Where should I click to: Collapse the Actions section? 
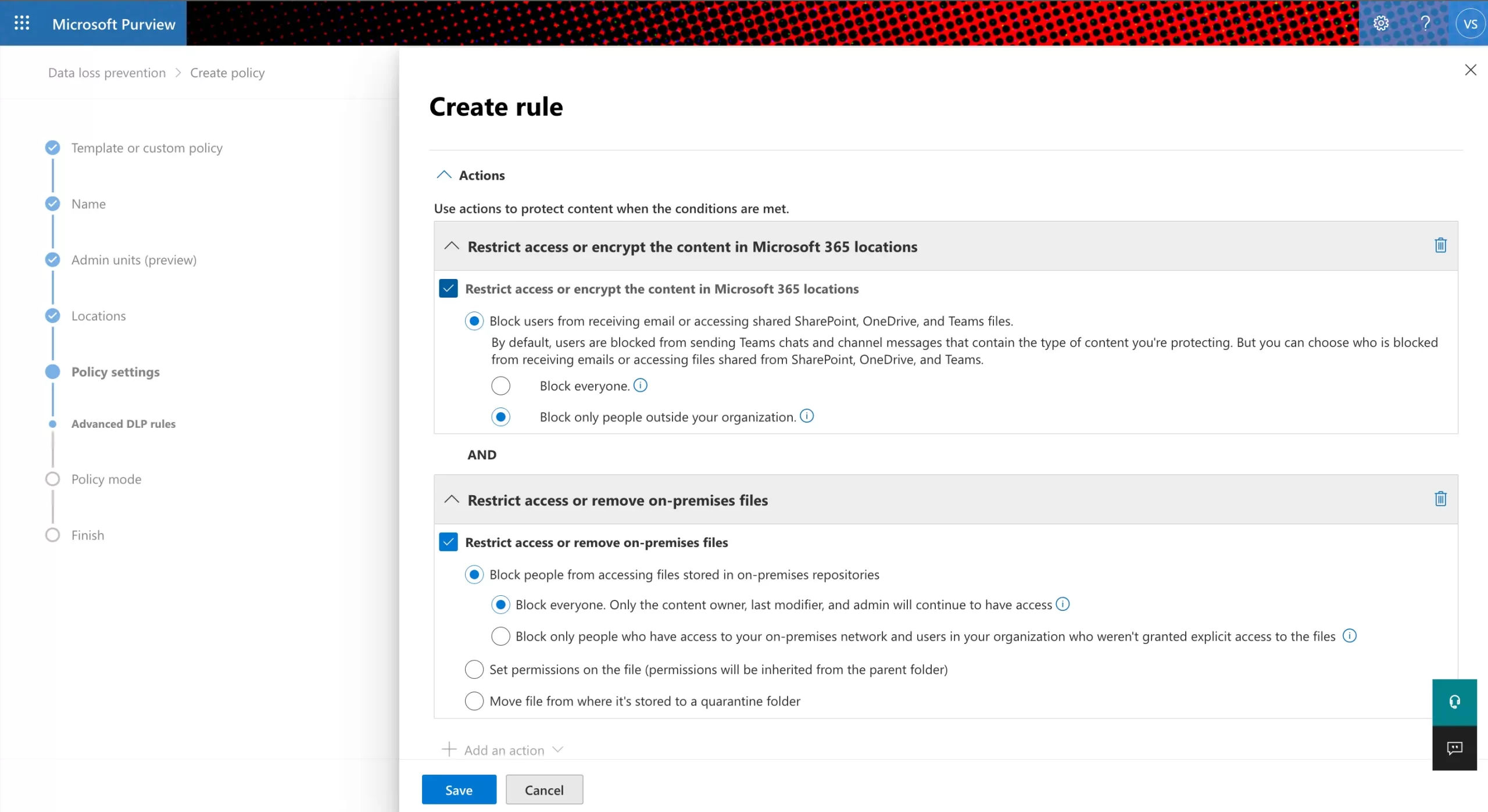pyautogui.click(x=444, y=174)
